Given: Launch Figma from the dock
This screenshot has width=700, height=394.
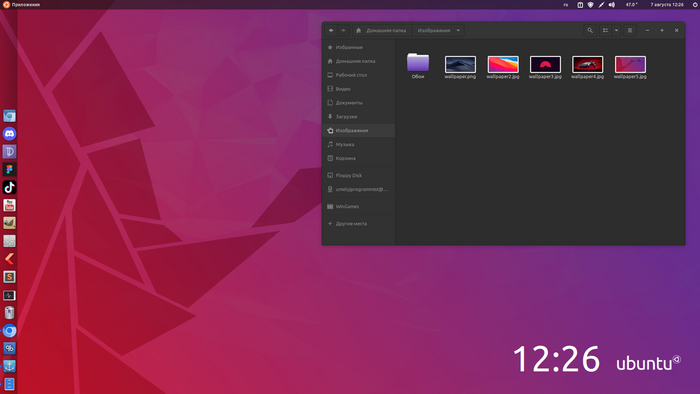Looking at the screenshot, I should point(9,170).
